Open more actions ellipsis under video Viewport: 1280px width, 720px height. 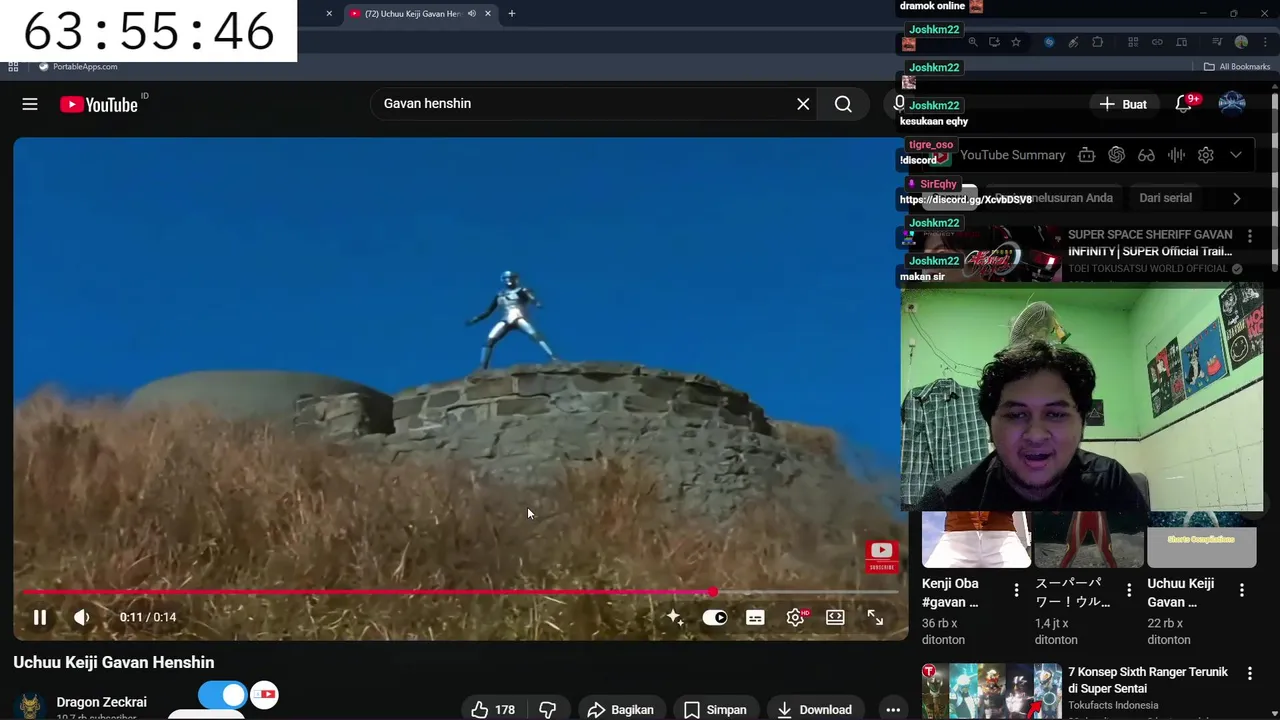click(x=893, y=710)
